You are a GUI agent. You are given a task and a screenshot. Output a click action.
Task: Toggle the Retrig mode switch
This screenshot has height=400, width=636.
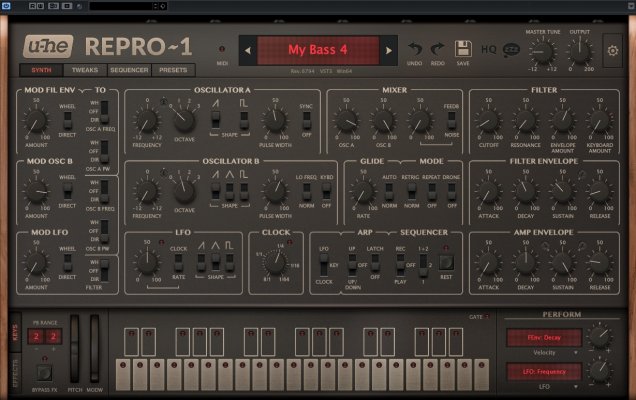click(x=411, y=191)
